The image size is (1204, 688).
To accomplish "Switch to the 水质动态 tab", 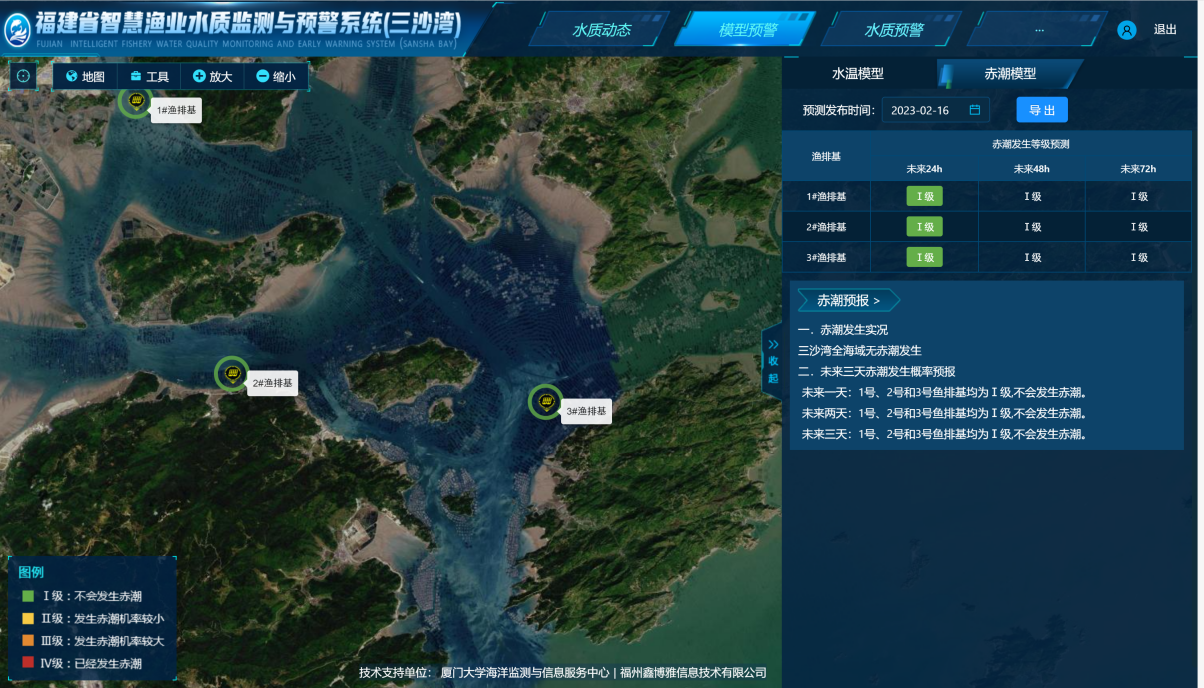I will (x=601, y=30).
